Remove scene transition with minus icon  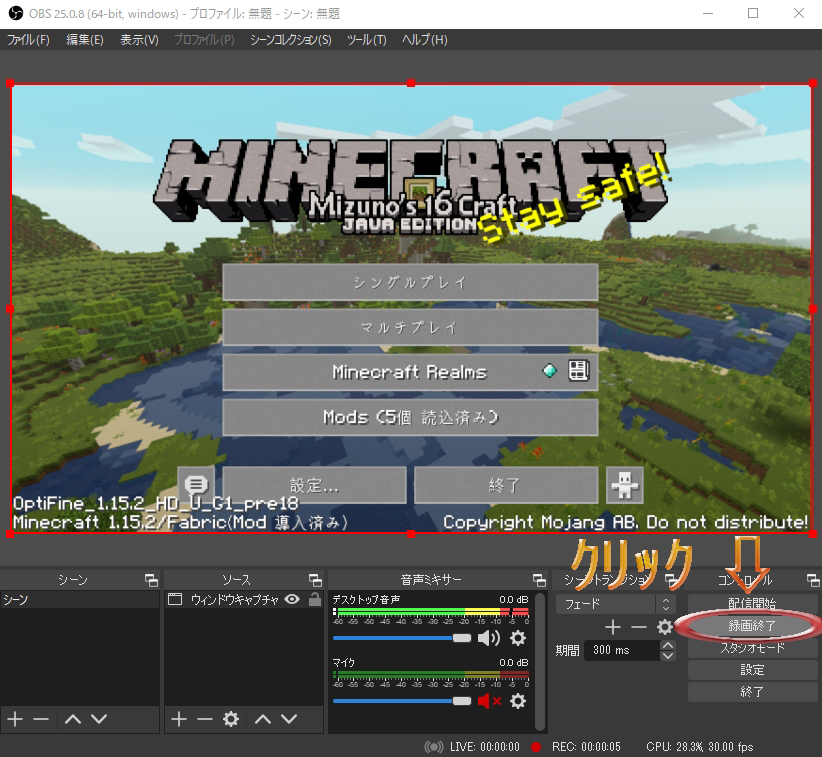coord(639,626)
